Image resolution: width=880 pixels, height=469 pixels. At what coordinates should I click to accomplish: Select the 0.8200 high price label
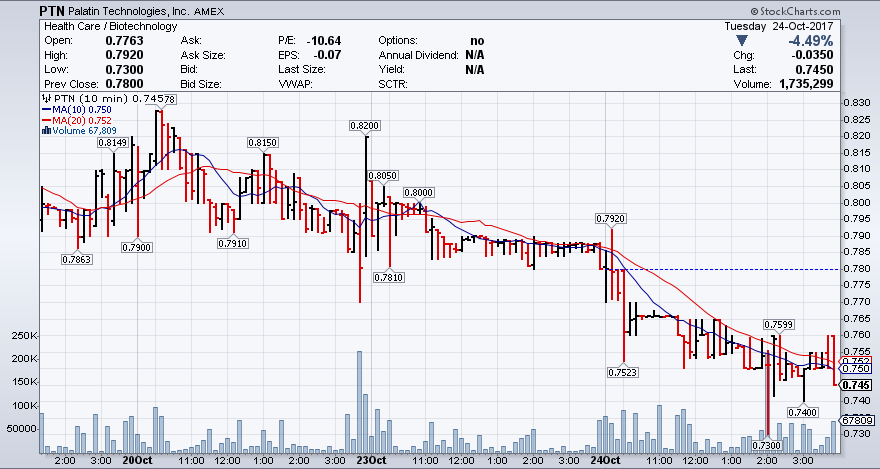364,125
